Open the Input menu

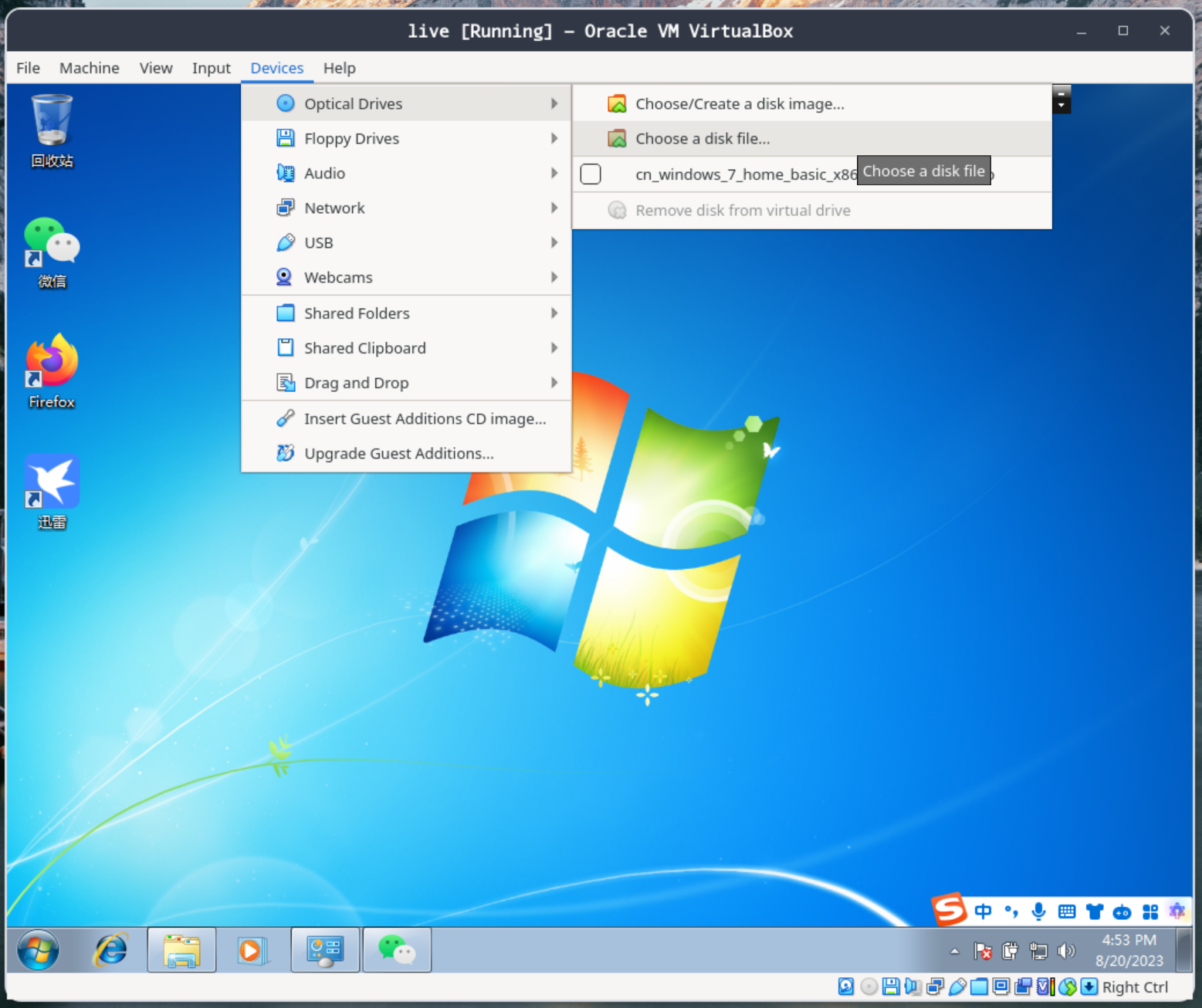212,68
